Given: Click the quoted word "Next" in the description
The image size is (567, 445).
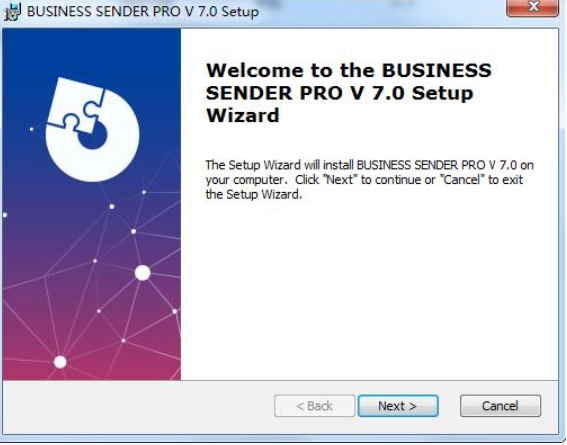Looking at the screenshot, I should [x=340, y=180].
